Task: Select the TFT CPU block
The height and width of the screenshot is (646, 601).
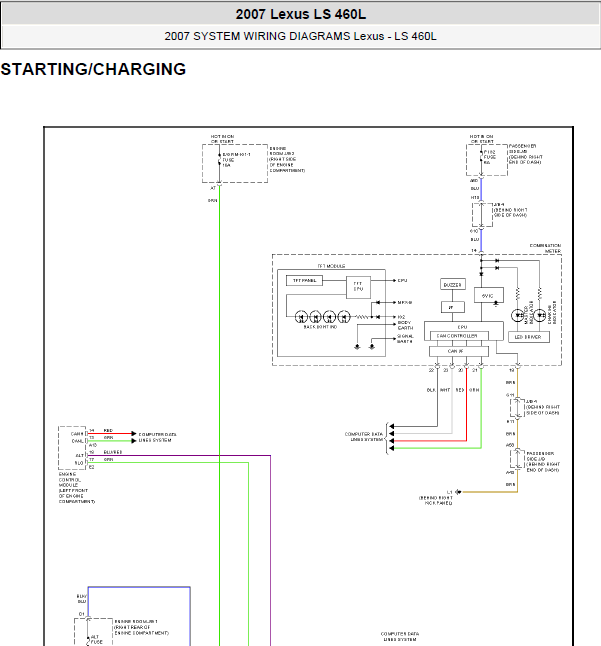Action: tap(358, 287)
